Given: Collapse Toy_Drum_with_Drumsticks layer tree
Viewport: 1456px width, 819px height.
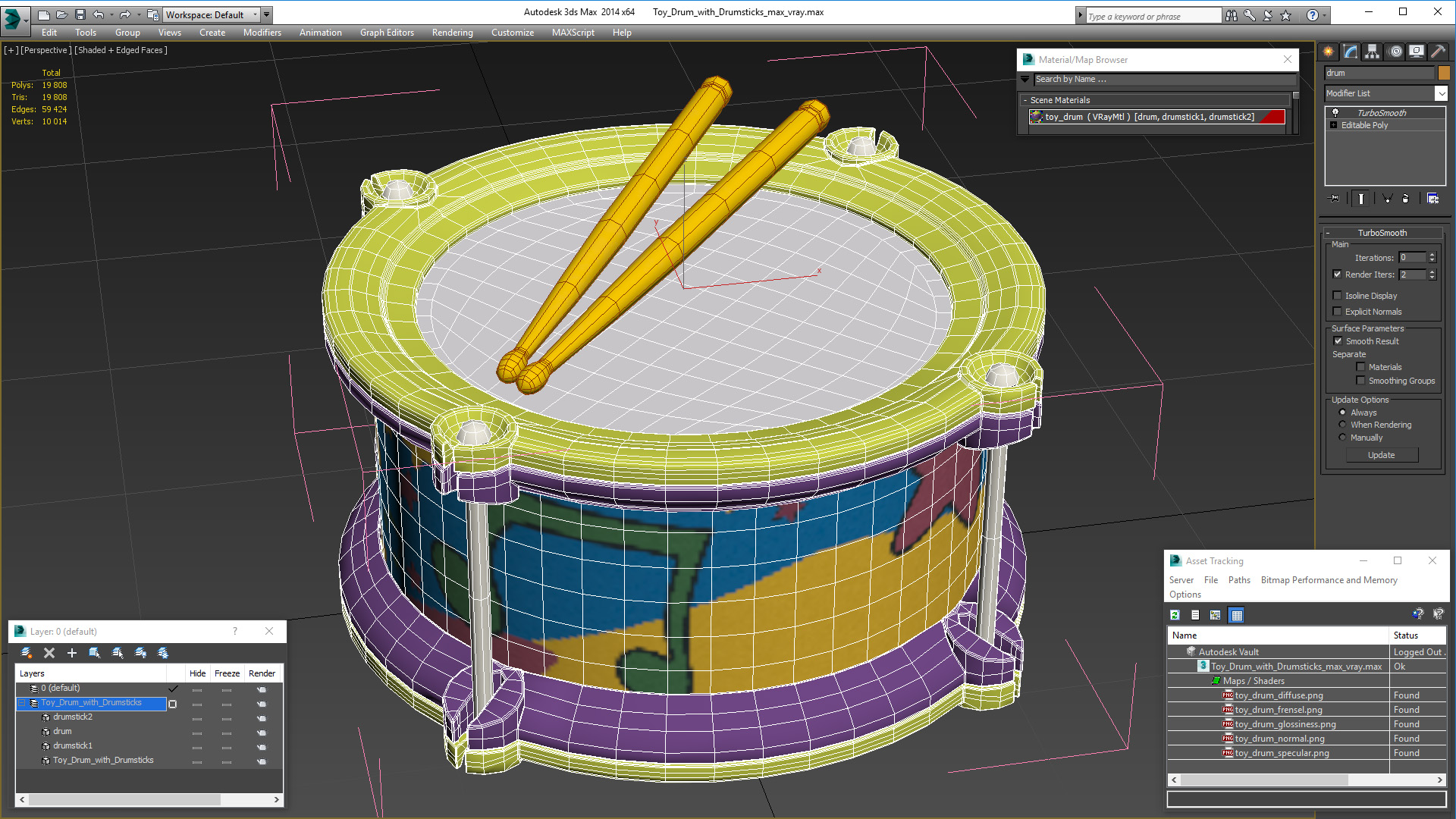Looking at the screenshot, I should coord(22,703).
